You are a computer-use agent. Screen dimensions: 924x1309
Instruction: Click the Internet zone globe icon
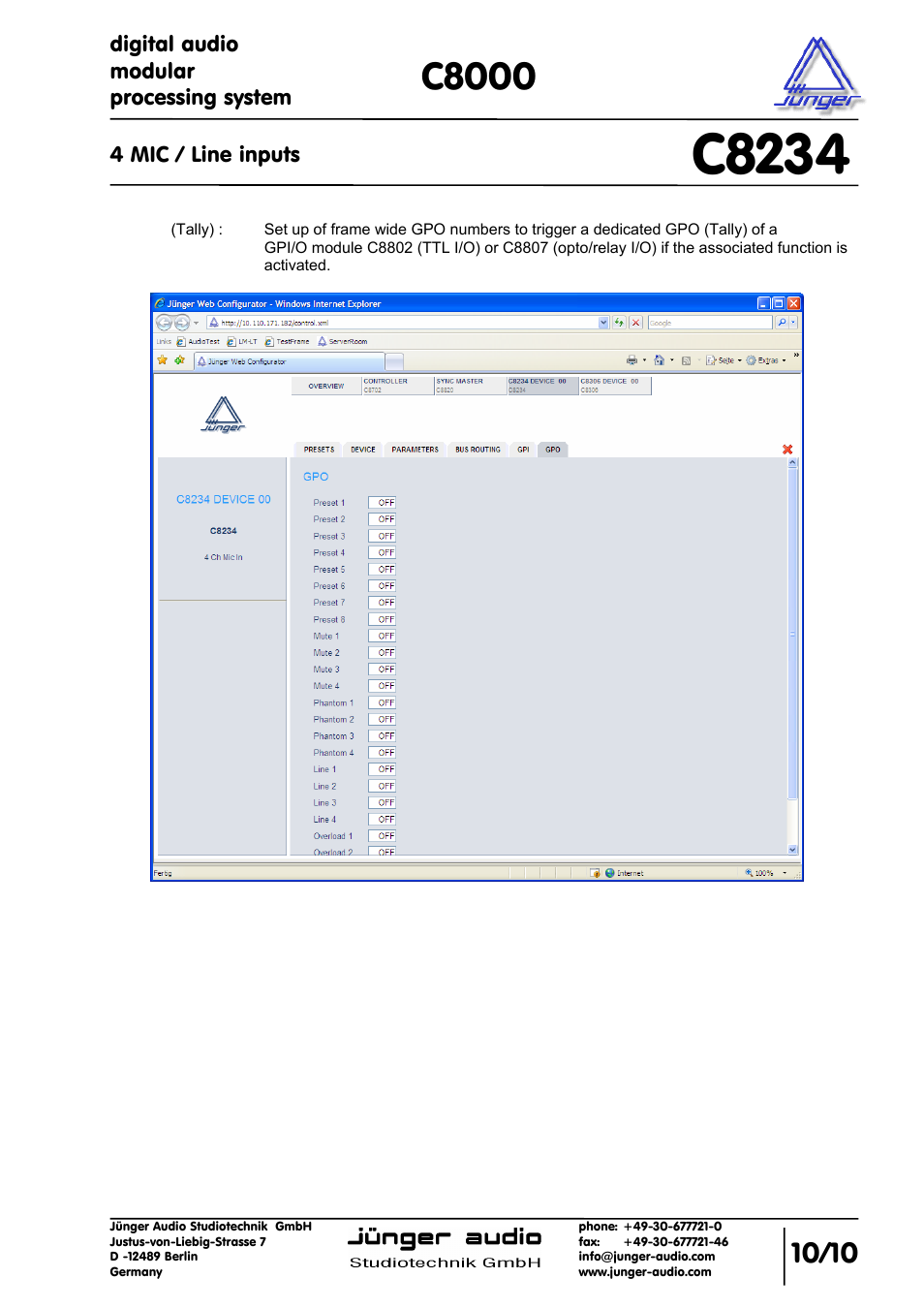pos(610,873)
